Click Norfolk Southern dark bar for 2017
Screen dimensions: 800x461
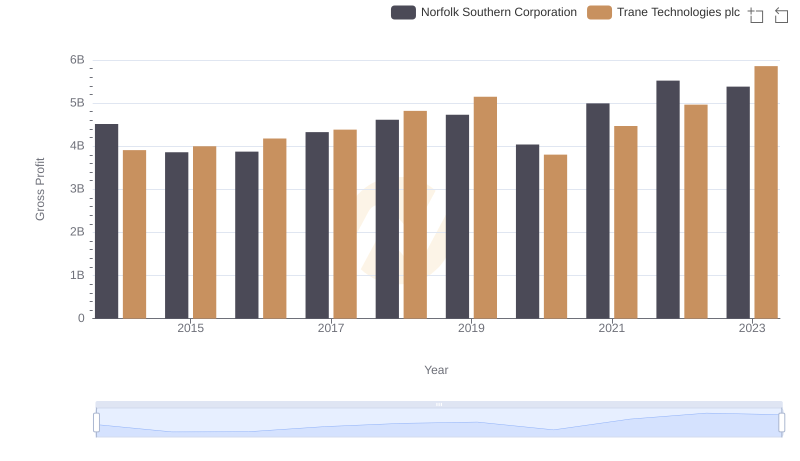click(x=317, y=225)
